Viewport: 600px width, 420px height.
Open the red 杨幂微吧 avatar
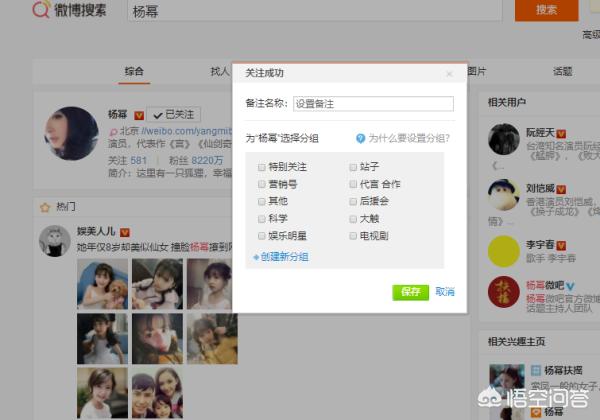point(504,292)
